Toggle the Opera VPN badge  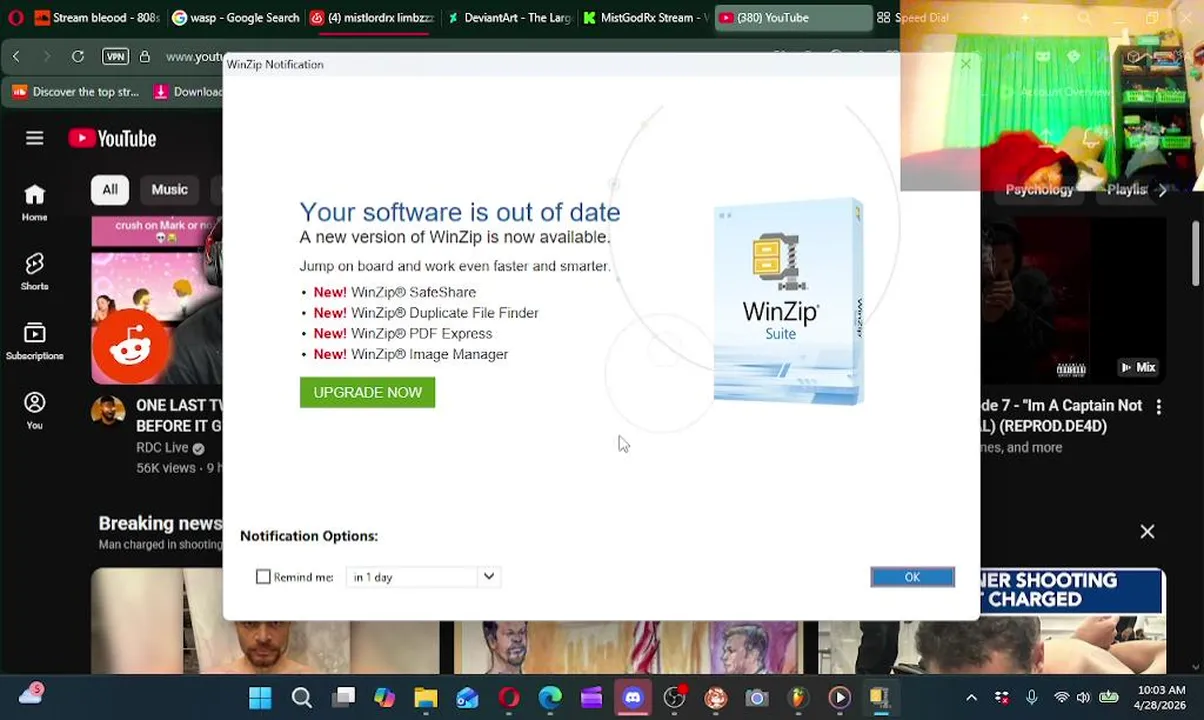click(116, 56)
